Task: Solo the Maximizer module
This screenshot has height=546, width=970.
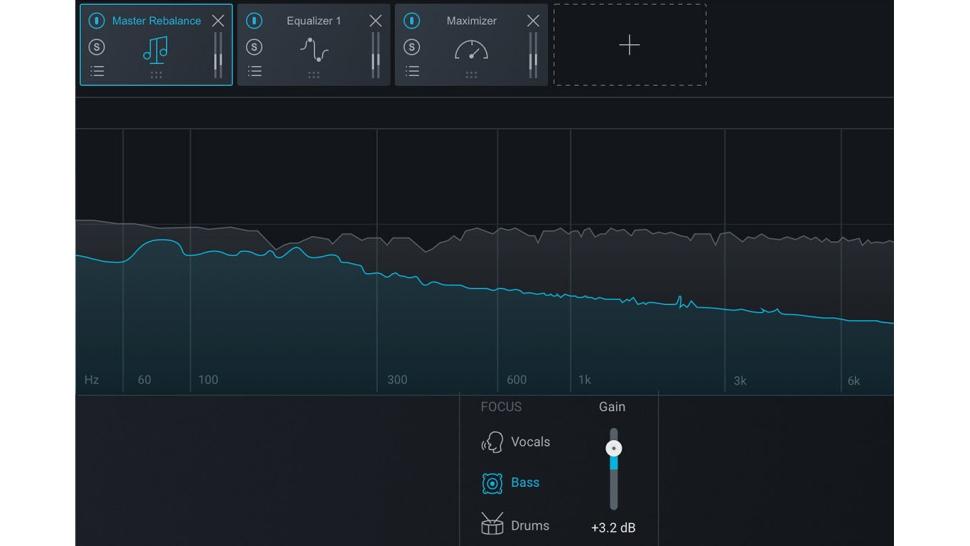Action: click(412, 47)
